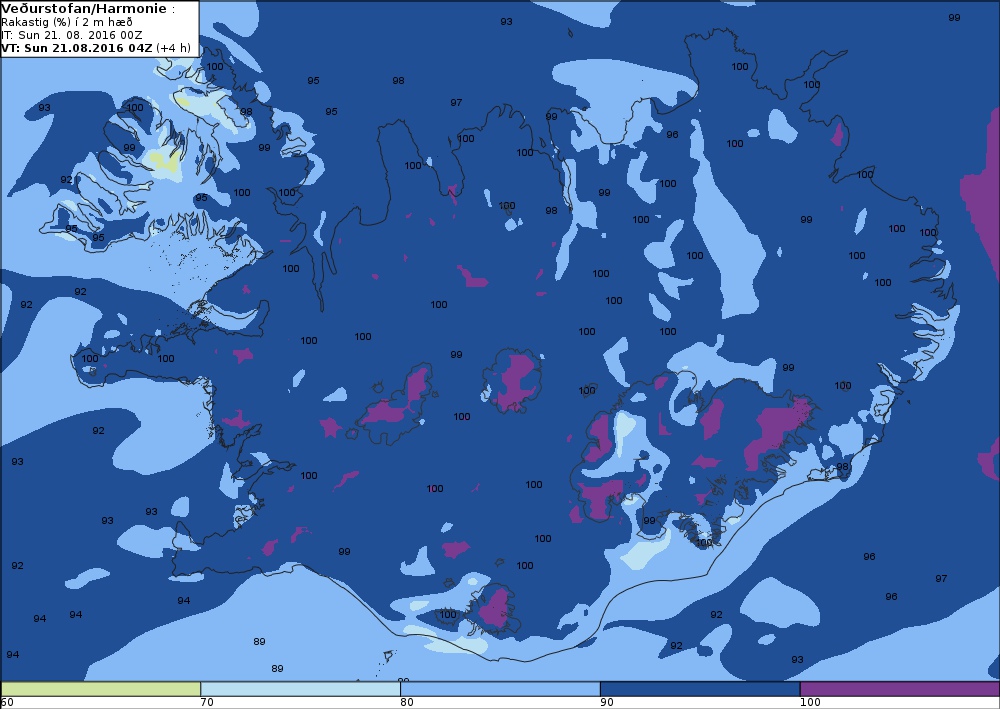
Task: Click the dark blue 90–100 legend swatch
Action: pyautogui.click(x=700, y=689)
